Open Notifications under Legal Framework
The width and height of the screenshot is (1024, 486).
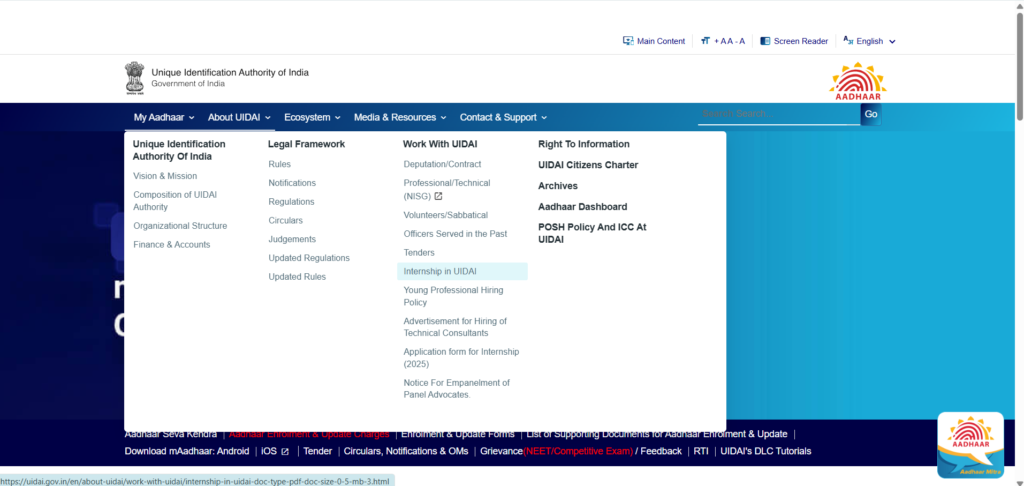(x=292, y=183)
